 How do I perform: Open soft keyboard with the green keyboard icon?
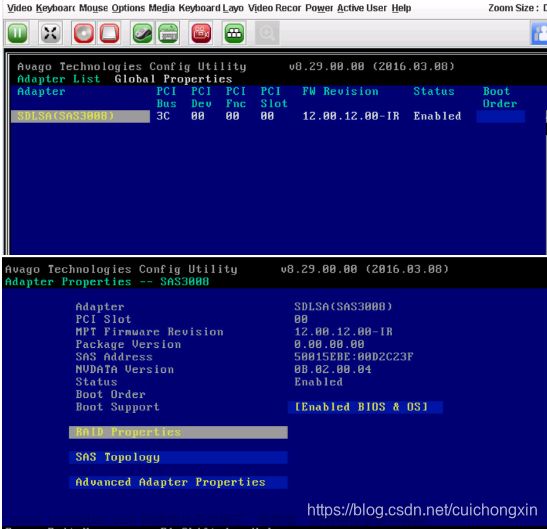point(168,33)
